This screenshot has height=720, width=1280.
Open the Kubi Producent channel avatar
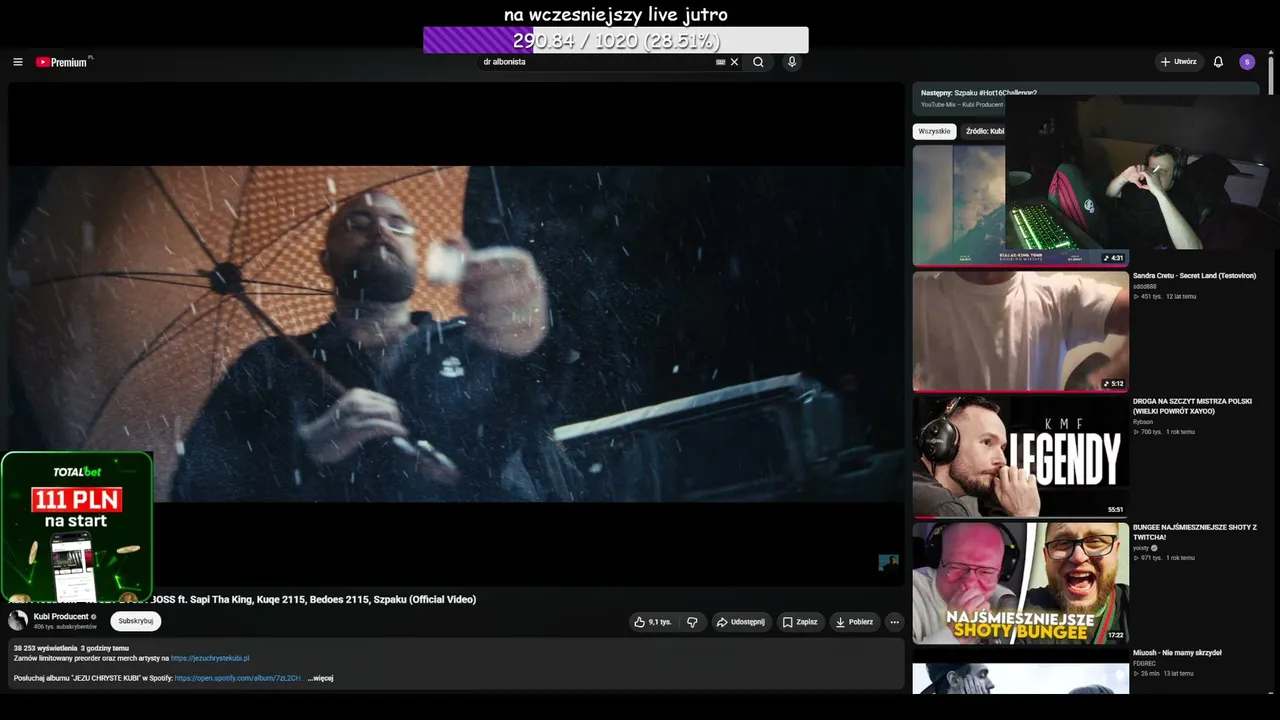pos(18,620)
